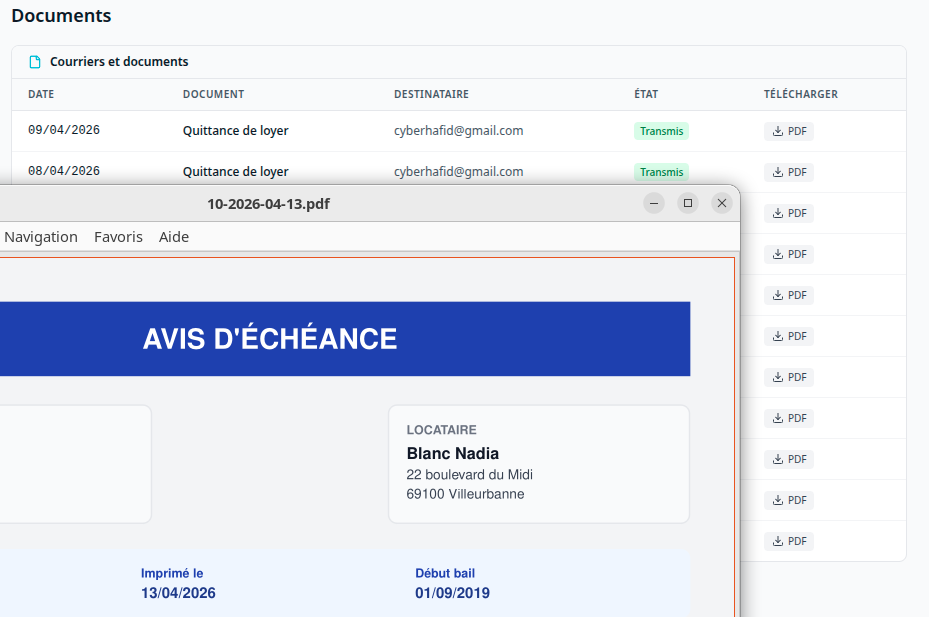
Task: Click the 69100 Villeurbanne line
Action: click(465, 494)
